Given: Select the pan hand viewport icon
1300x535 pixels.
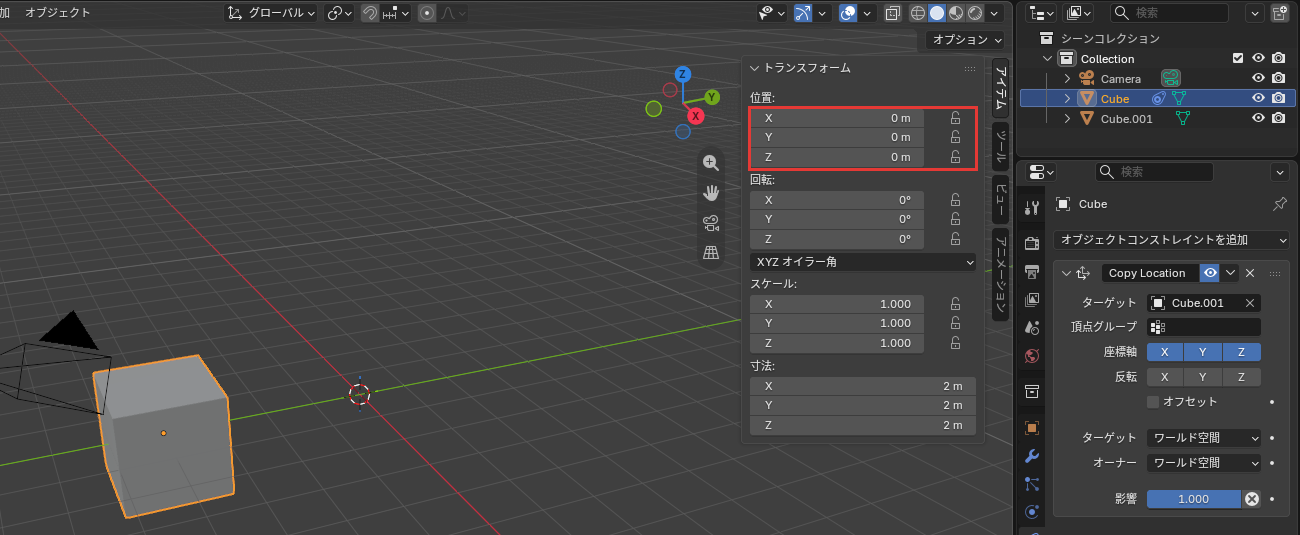Looking at the screenshot, I should click(x=711, y=193).
